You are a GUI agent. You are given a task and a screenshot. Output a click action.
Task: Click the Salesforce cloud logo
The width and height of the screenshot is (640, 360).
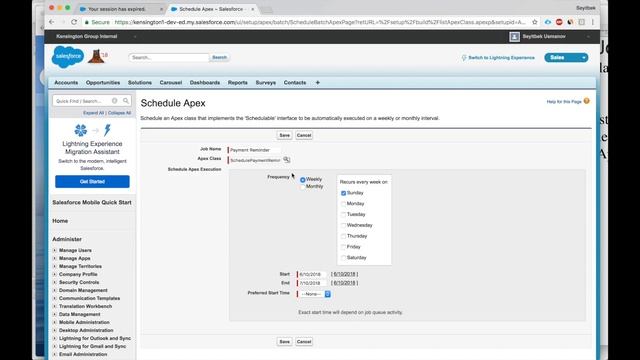coord(68,57)
